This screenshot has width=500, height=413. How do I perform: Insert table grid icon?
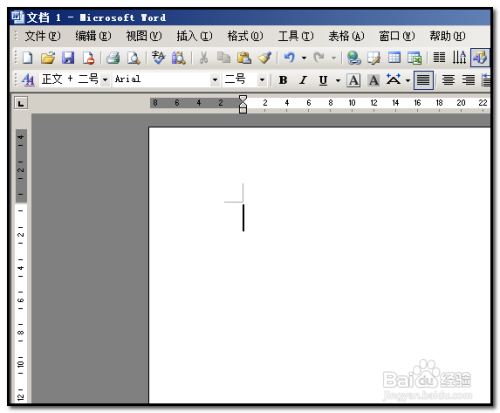(394, 58)
